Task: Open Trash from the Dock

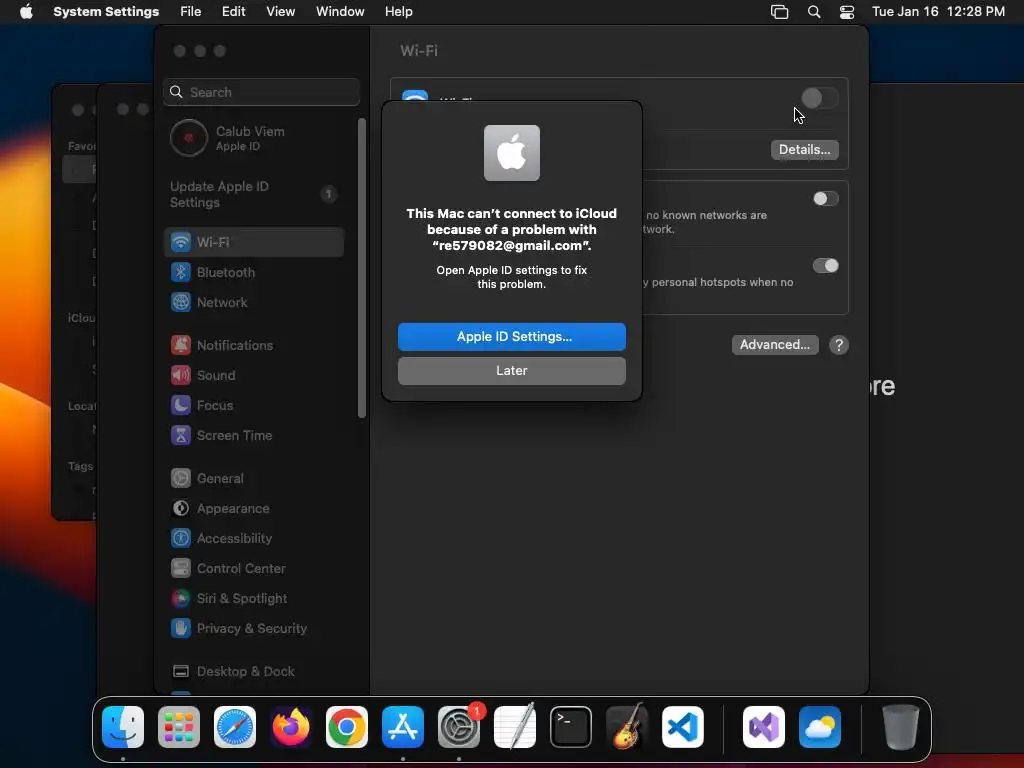Action: (901, 727)
